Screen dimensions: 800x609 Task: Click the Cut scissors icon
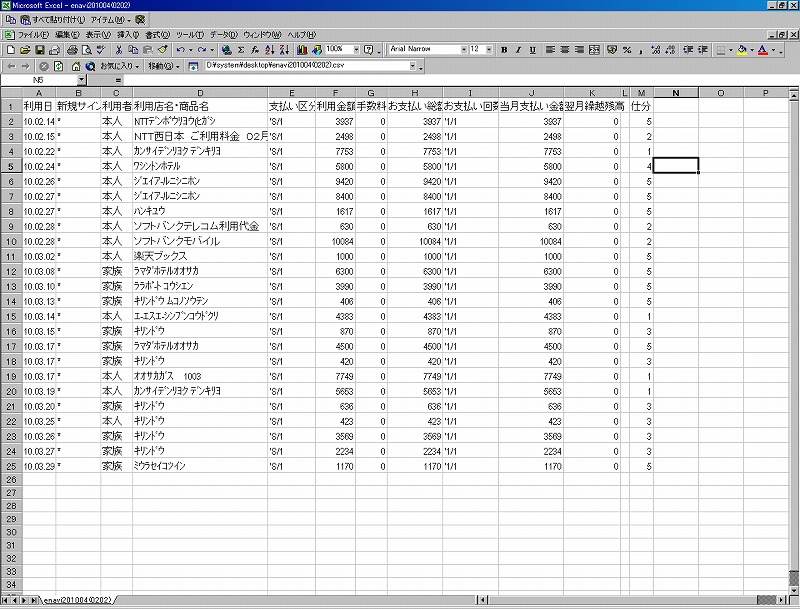119,50
